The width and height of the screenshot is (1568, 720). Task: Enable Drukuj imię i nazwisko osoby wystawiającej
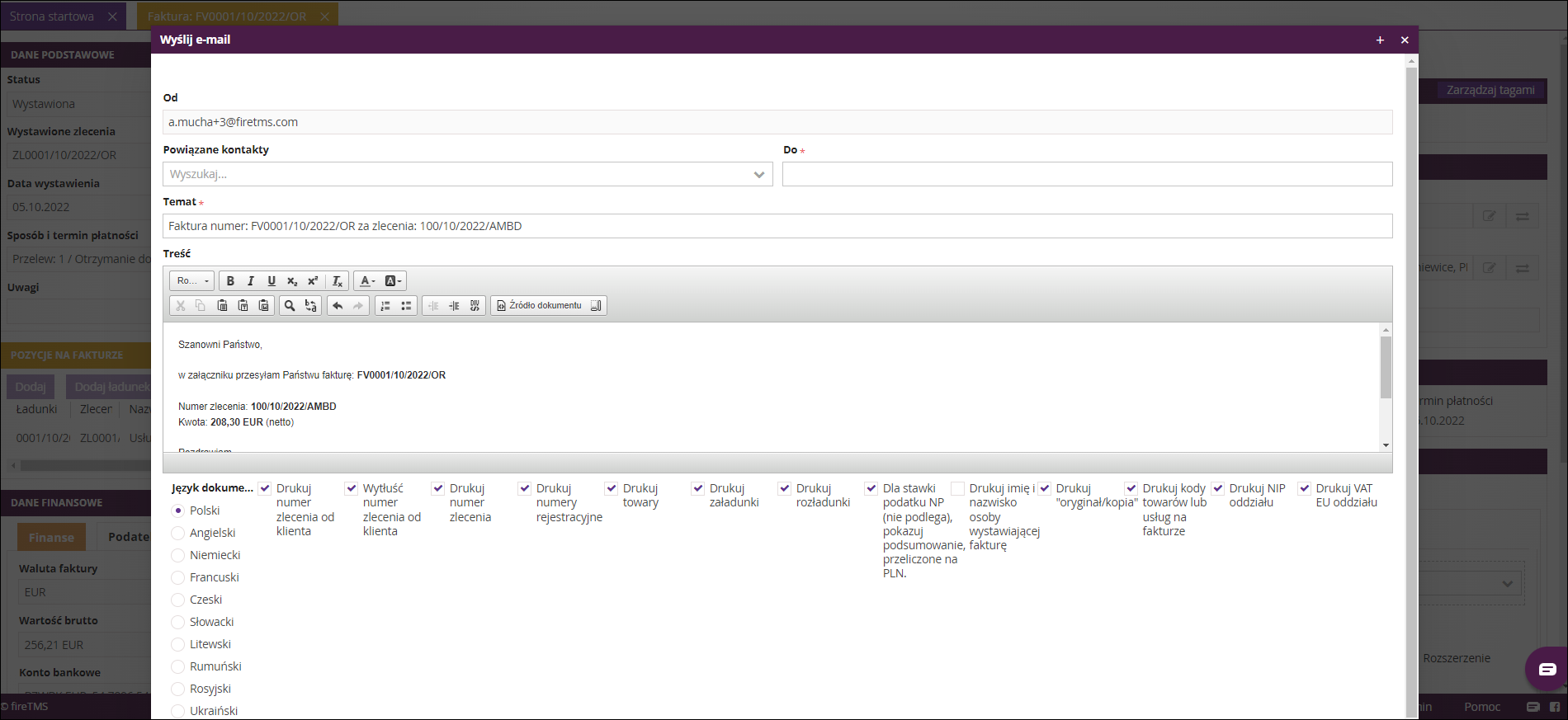958,488
